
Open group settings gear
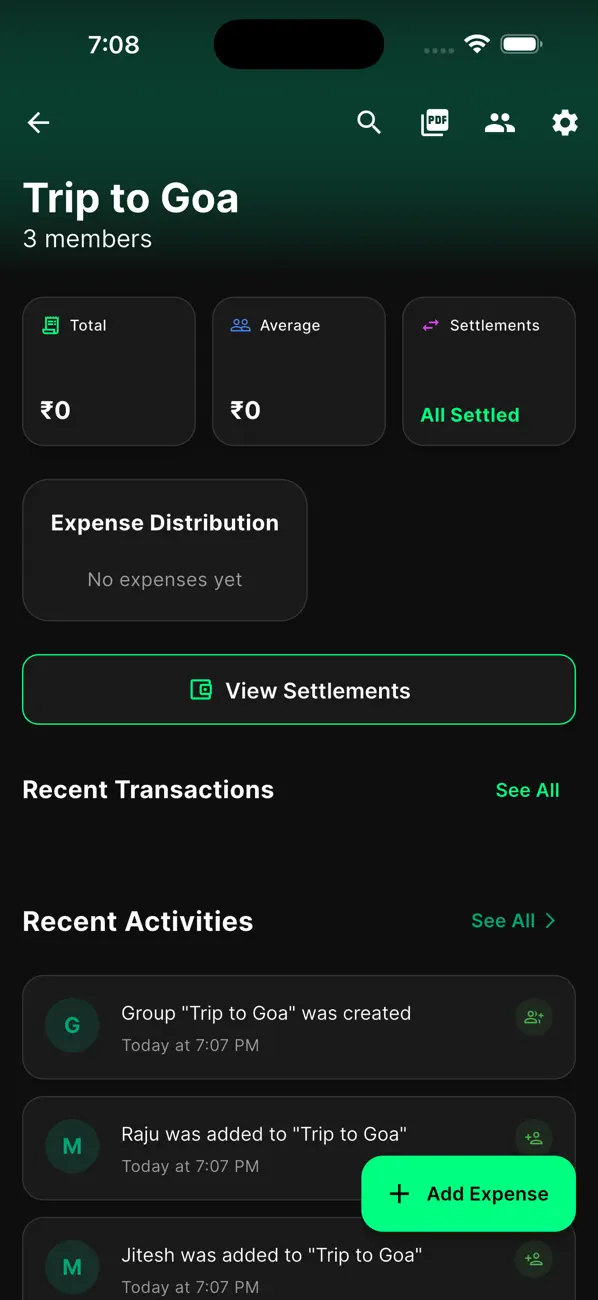click(565, 122)
